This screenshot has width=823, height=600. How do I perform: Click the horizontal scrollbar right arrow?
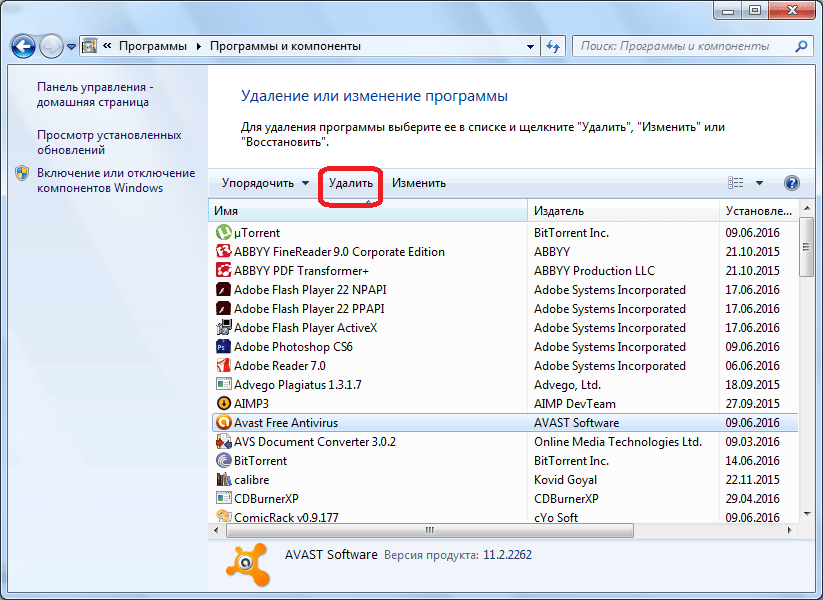(790, 530)
